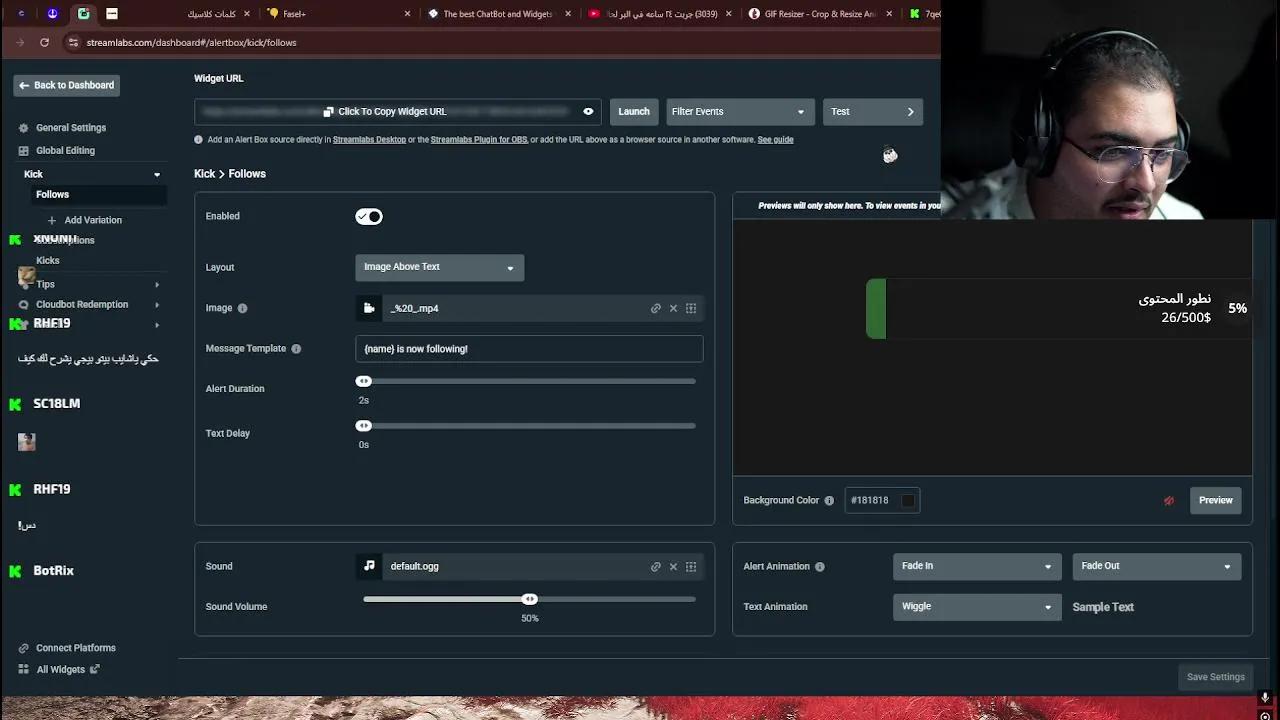Click the Sound Volume slider handle at 50%
Screen dimensions: 1280x720
coord(530,600)
